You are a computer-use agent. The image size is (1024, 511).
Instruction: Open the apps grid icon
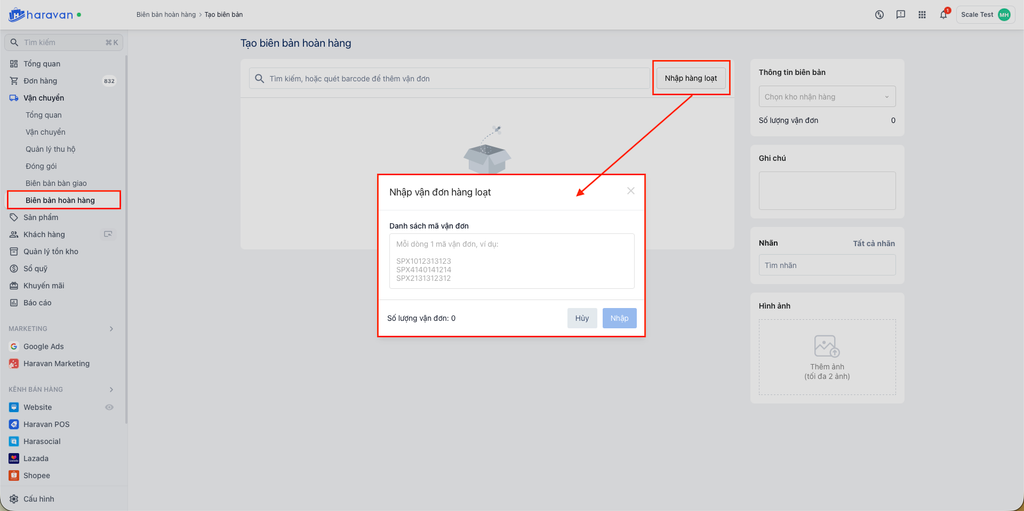coord(922,15)
